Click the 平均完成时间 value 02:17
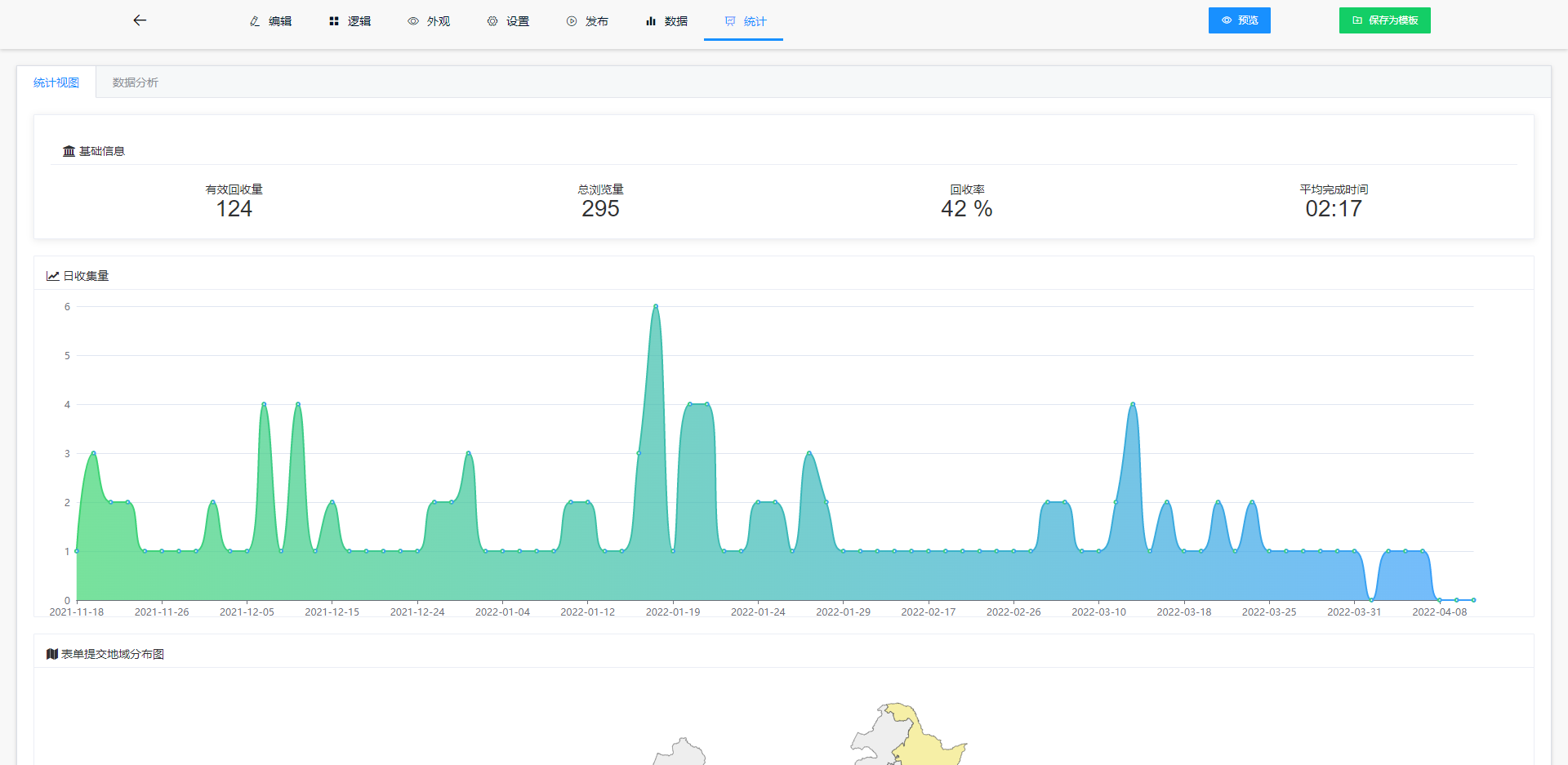Viewport: 1568px width, 765px height. 1334,209
